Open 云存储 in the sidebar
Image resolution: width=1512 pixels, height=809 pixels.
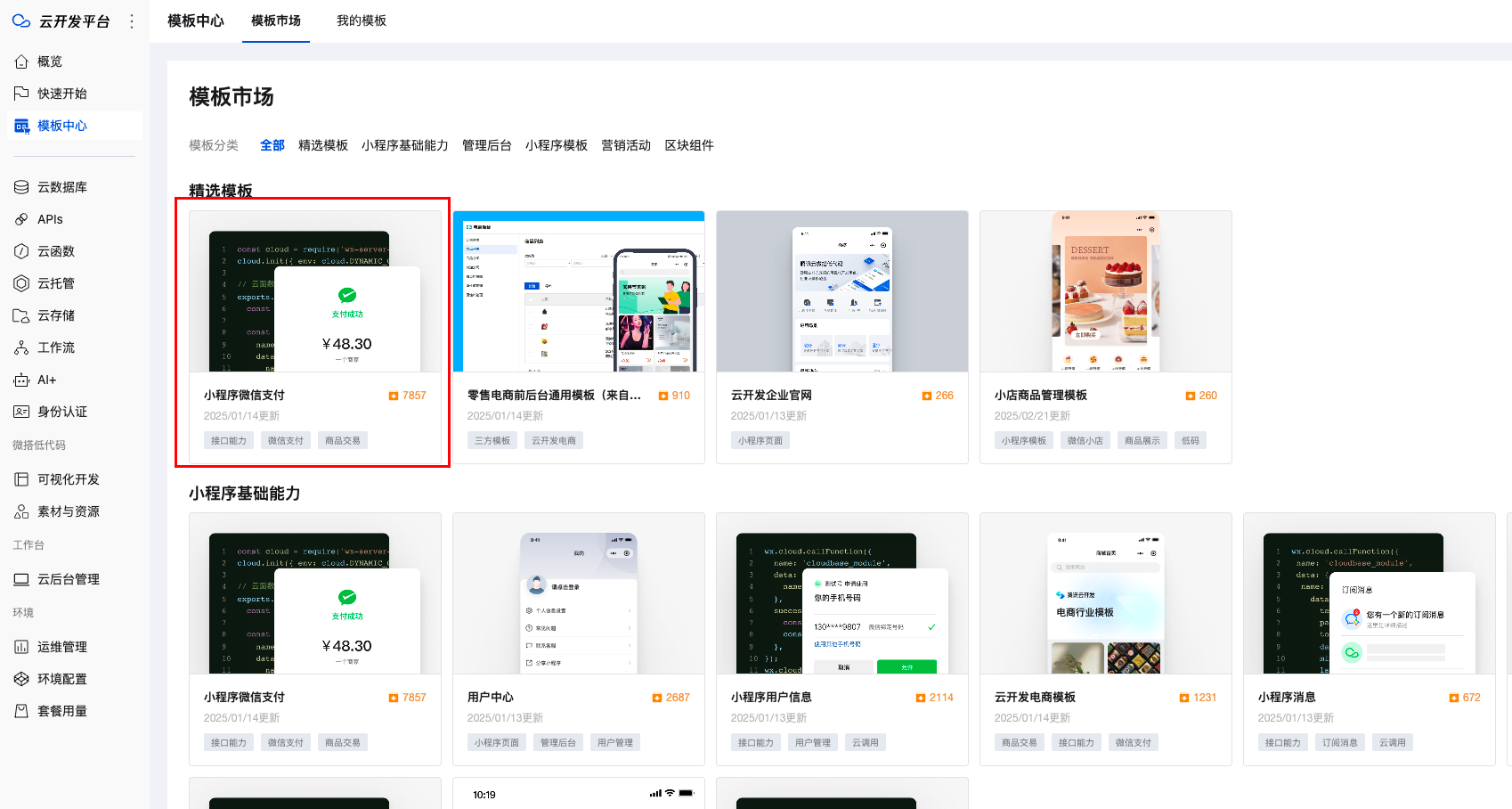point(75,315)
